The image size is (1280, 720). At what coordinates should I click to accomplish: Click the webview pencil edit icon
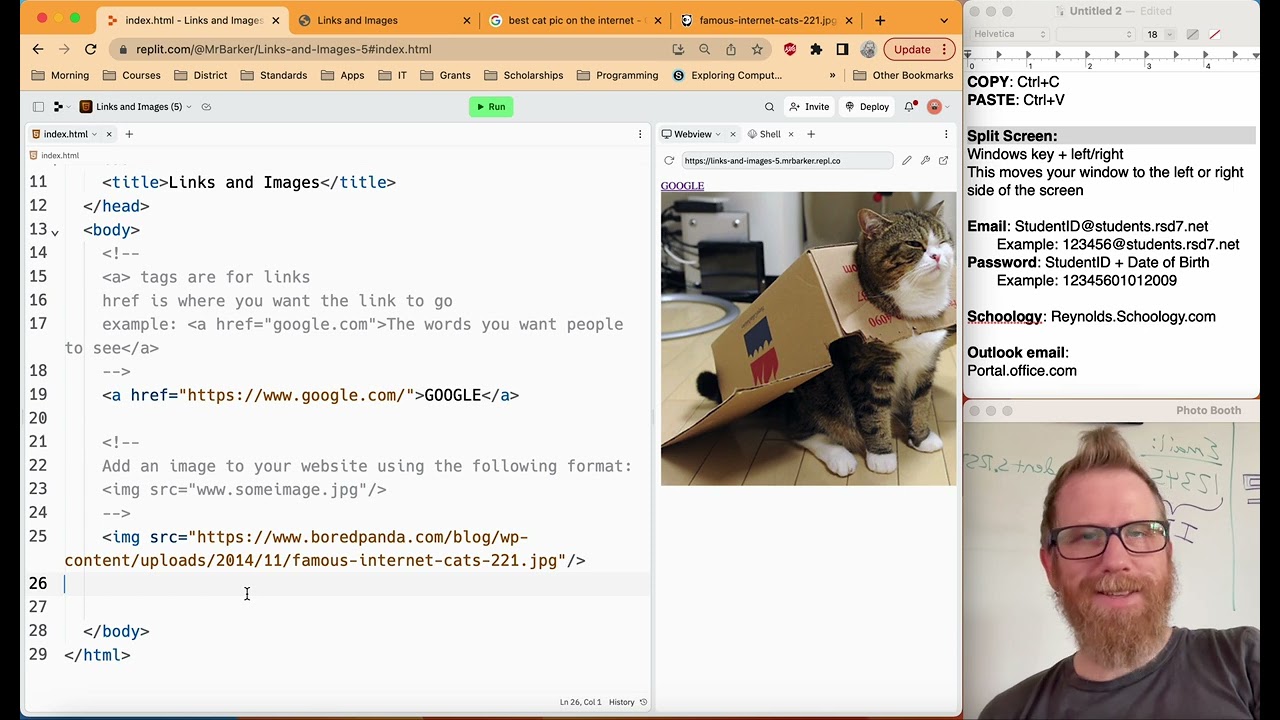[x=907, y=161]
